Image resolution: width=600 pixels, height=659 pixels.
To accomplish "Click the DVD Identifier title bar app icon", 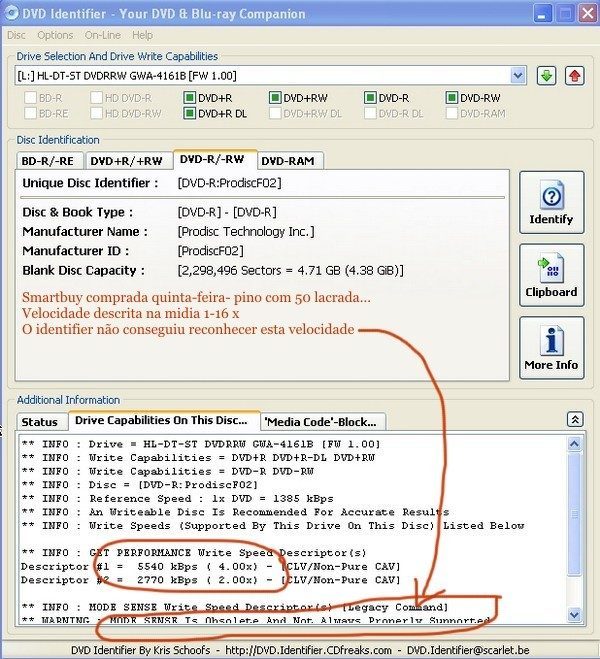I will [12, 13].
